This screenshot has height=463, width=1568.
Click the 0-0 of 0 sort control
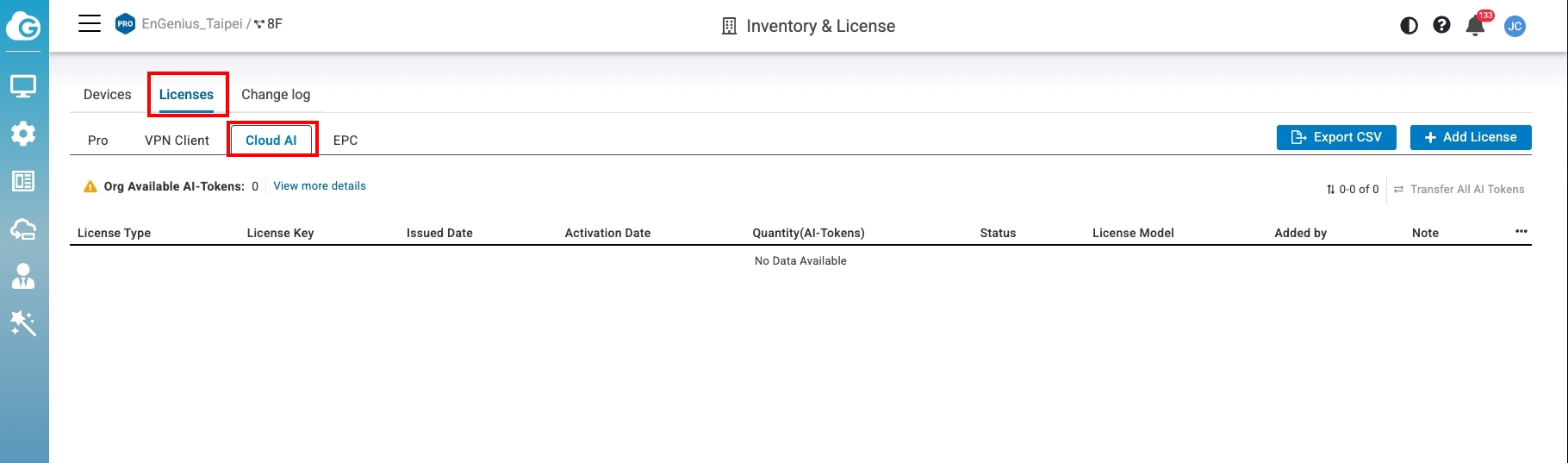click(x=1353, y=190)
